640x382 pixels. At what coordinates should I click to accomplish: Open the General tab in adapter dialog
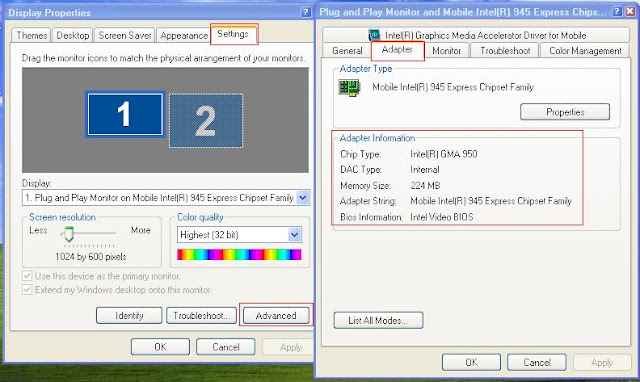click(347, 51)
